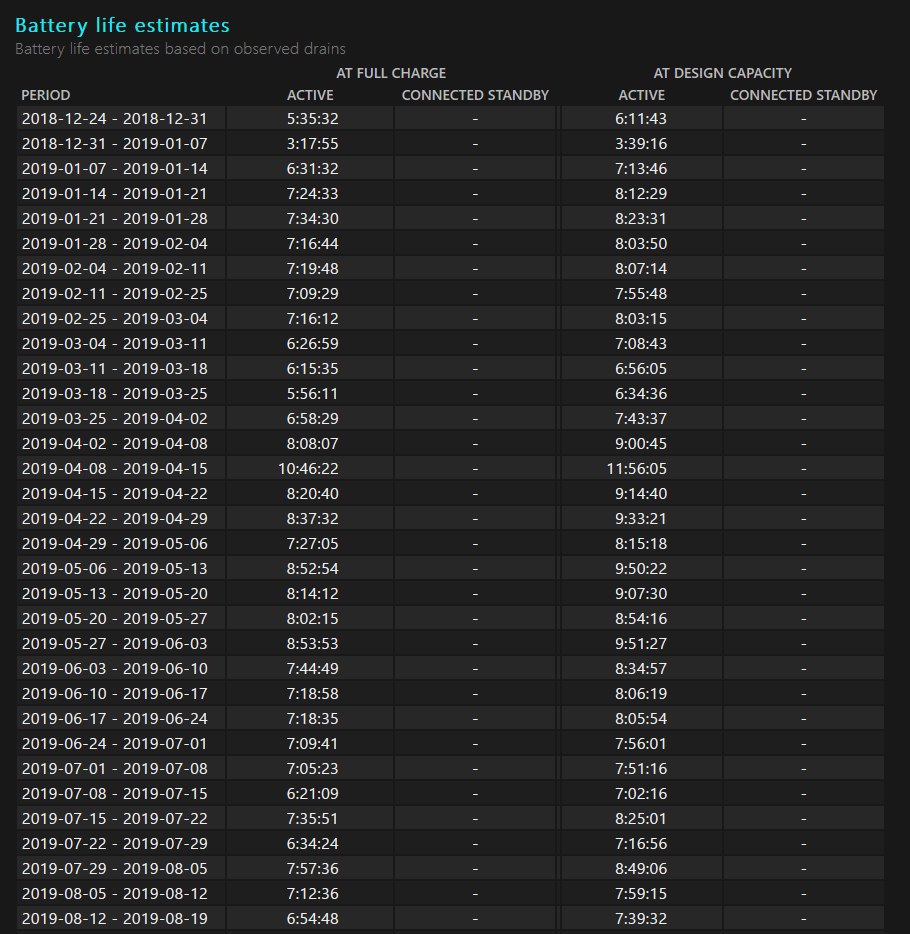The width and height of the screenshot is (910, 934).
Task: Click the 8:03:15 design capacity value
Action: coord(641,319)
